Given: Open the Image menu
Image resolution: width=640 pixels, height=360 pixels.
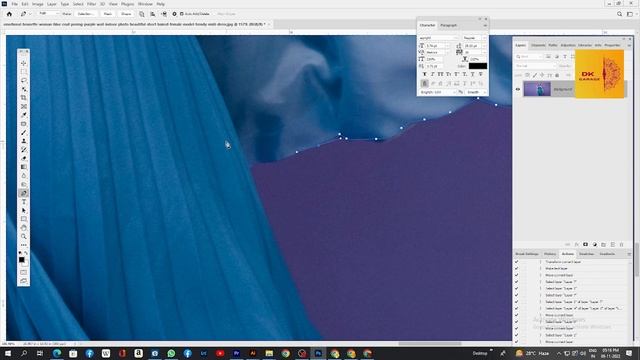Looking at the screenshot, I should click(38, 4).
